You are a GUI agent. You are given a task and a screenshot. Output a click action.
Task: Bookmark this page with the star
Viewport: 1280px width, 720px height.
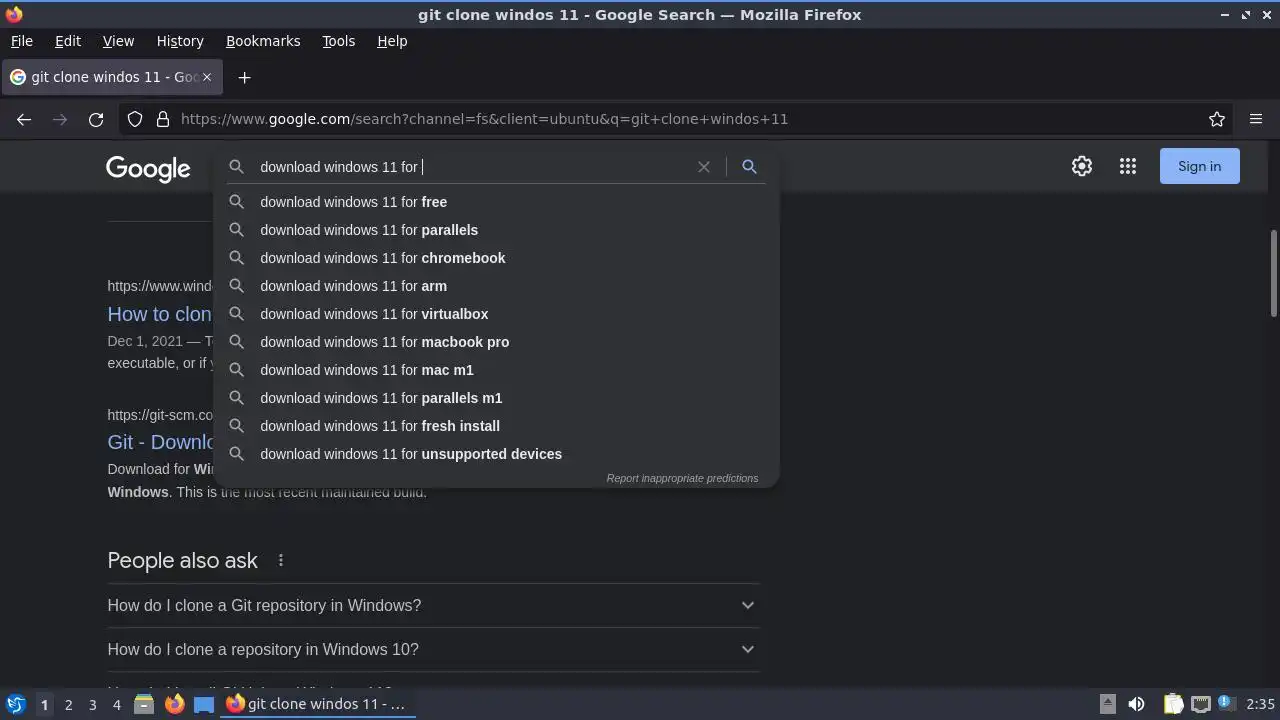tap(1217, 119)
